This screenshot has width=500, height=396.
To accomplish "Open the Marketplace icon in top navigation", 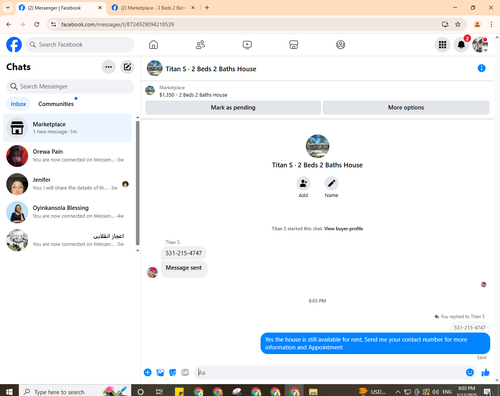I will (293, 45).
